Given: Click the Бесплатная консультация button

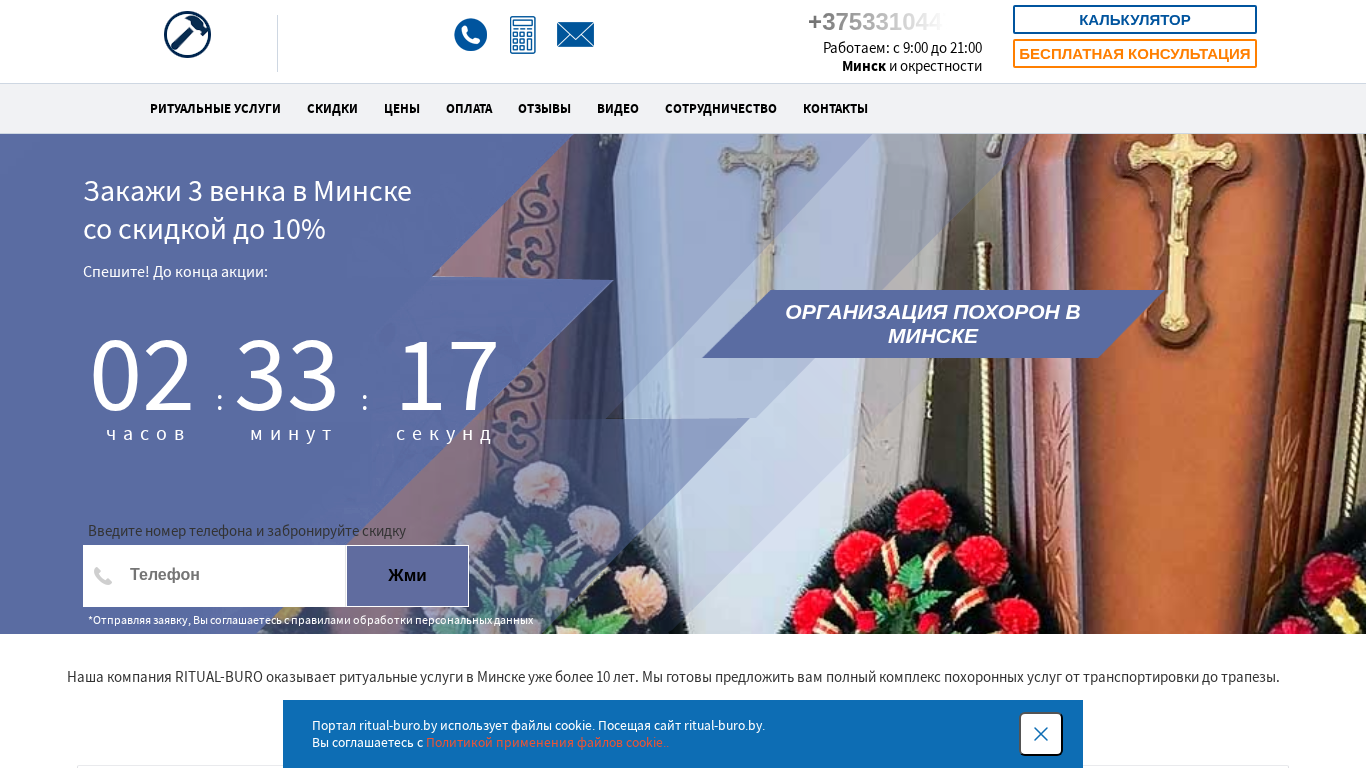Looking at the screenshot, I should tap(1134, 54).
